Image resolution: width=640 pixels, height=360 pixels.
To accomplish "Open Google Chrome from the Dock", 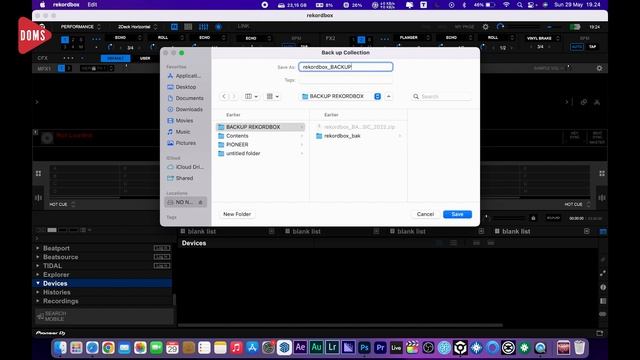I will (108, 348).
